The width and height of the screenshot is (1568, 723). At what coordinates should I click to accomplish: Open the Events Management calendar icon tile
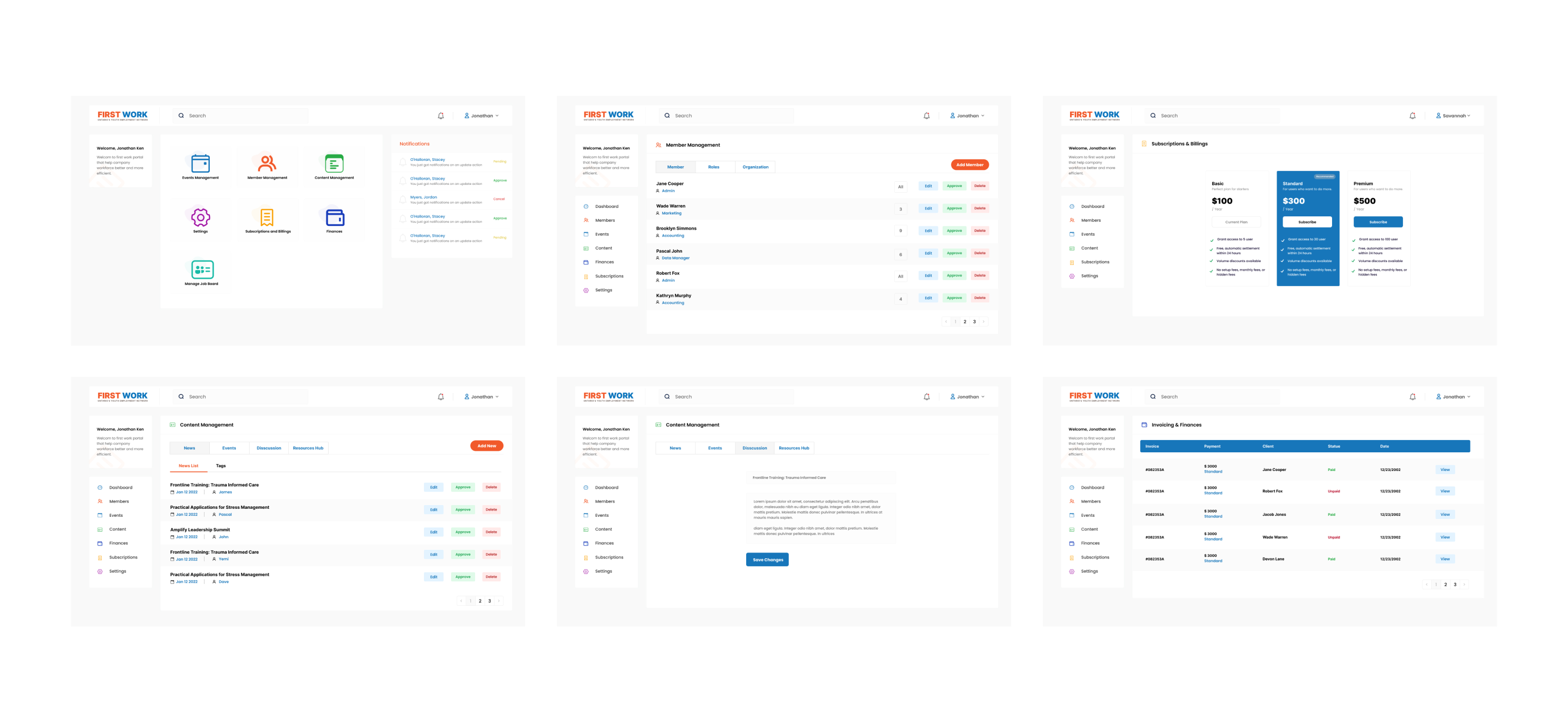[x=200, y=163]
